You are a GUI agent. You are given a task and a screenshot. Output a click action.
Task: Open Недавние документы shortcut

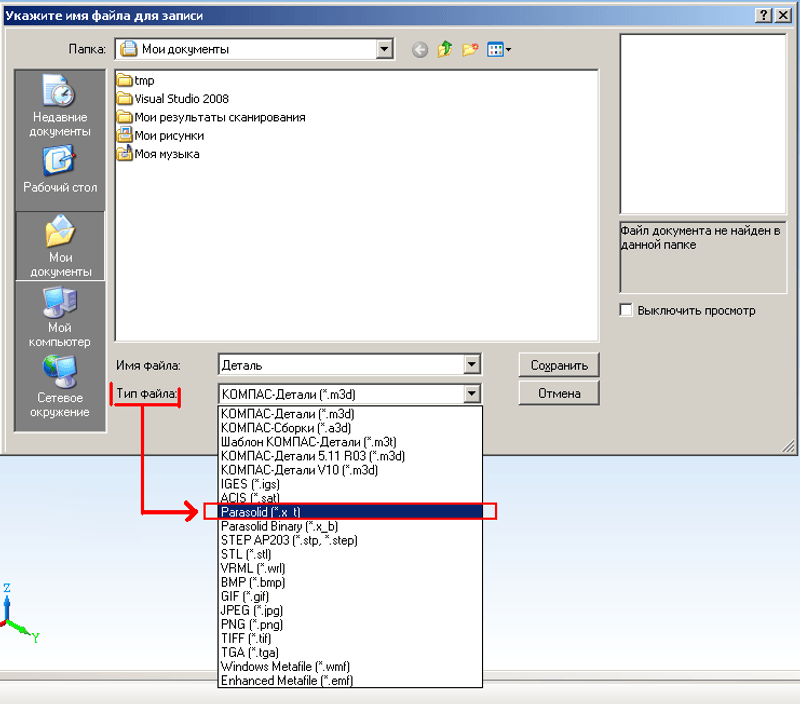60,106
